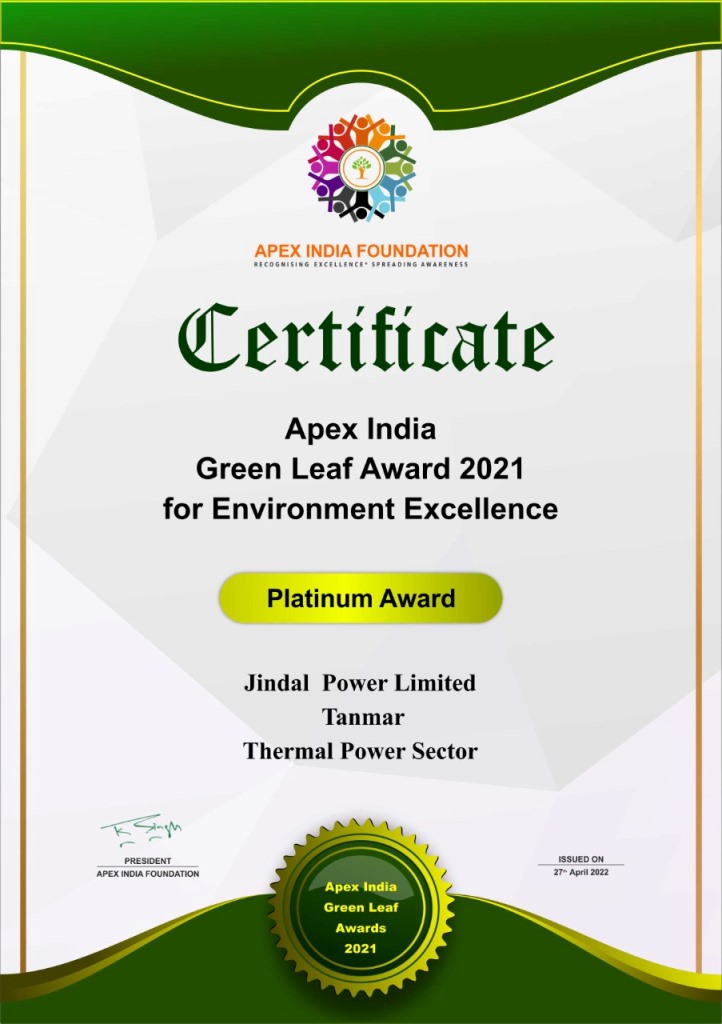Click the tree symbol inside the logo center

tap(361, 168)
